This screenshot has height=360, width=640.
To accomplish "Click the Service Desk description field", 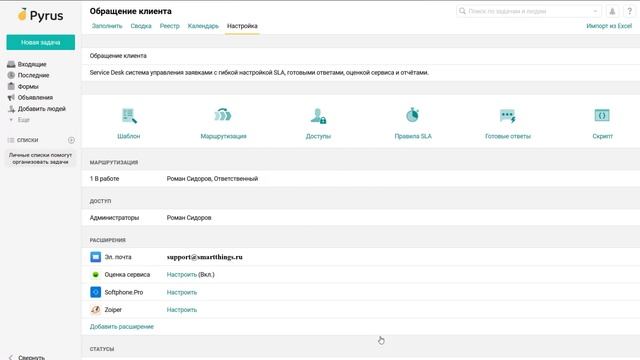I will coord(361,73).
